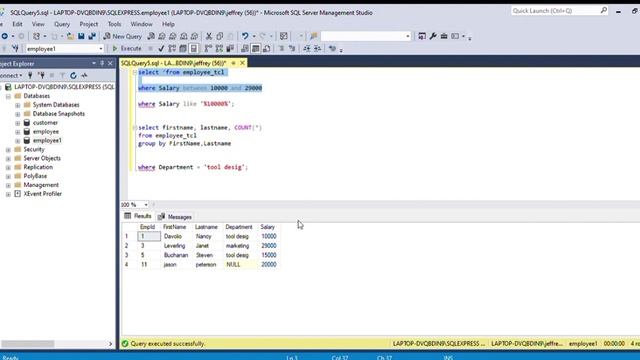Run the query with Execute
This screenshot has width=640, height=360.
(x=127, y=49)
